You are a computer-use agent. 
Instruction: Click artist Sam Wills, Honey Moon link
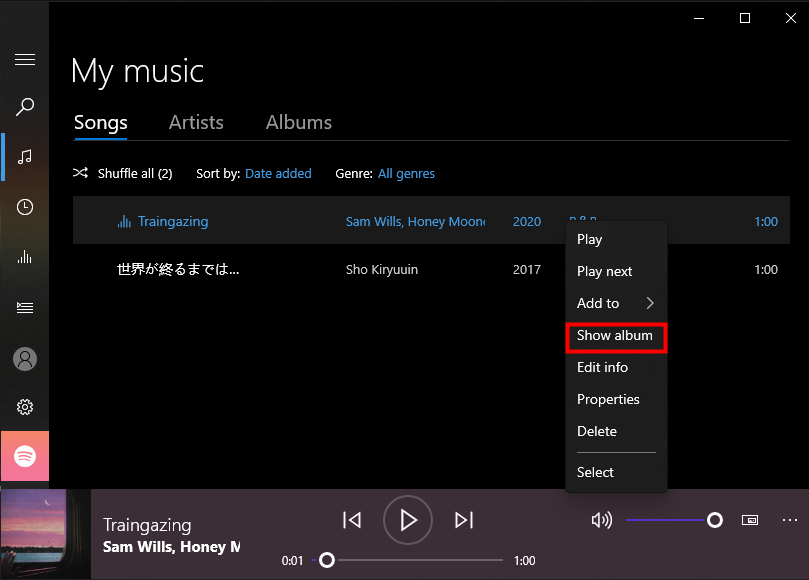[415, 221]
